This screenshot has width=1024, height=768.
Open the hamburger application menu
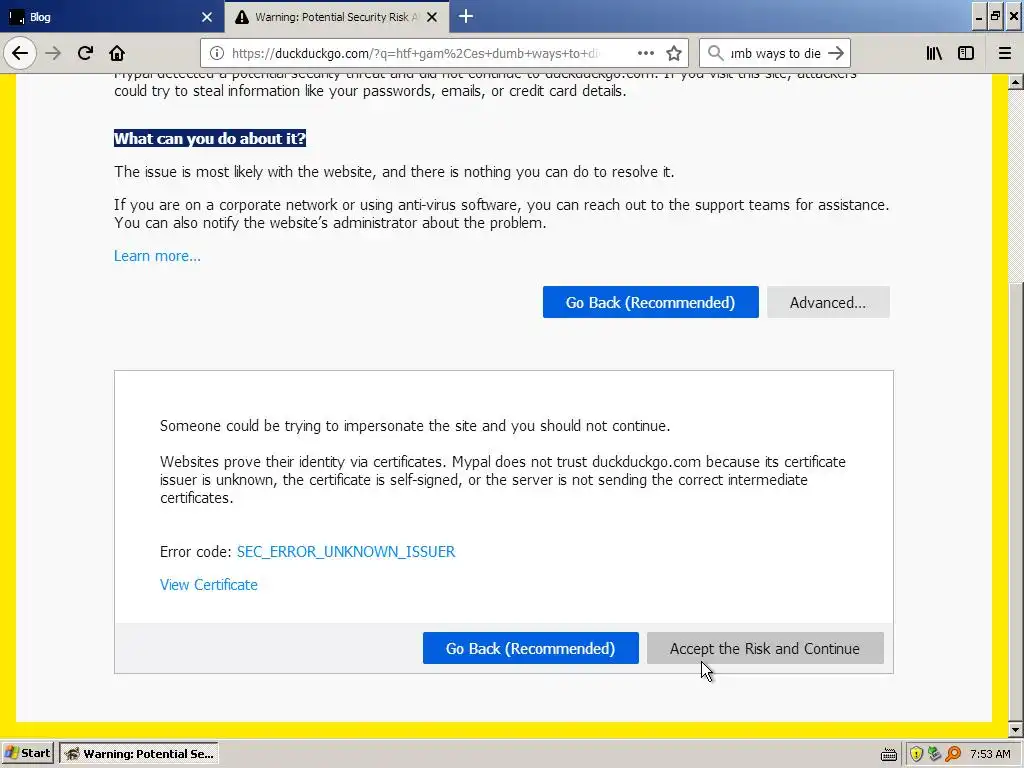pos(1005,53)
